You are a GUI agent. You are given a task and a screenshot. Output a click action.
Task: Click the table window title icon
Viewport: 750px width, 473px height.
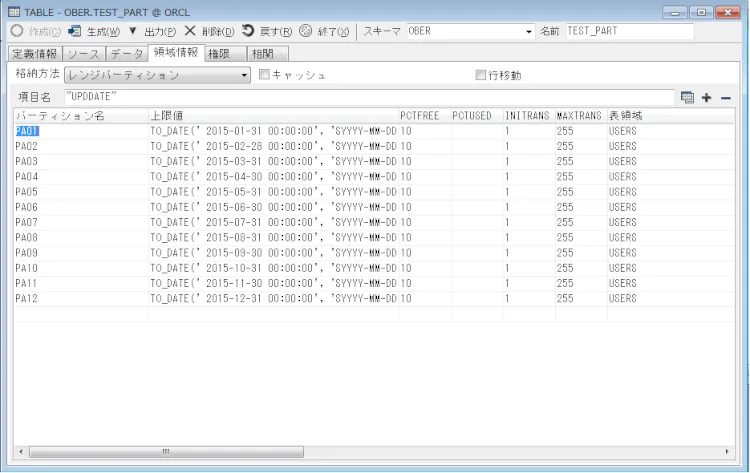coord(14,12)
